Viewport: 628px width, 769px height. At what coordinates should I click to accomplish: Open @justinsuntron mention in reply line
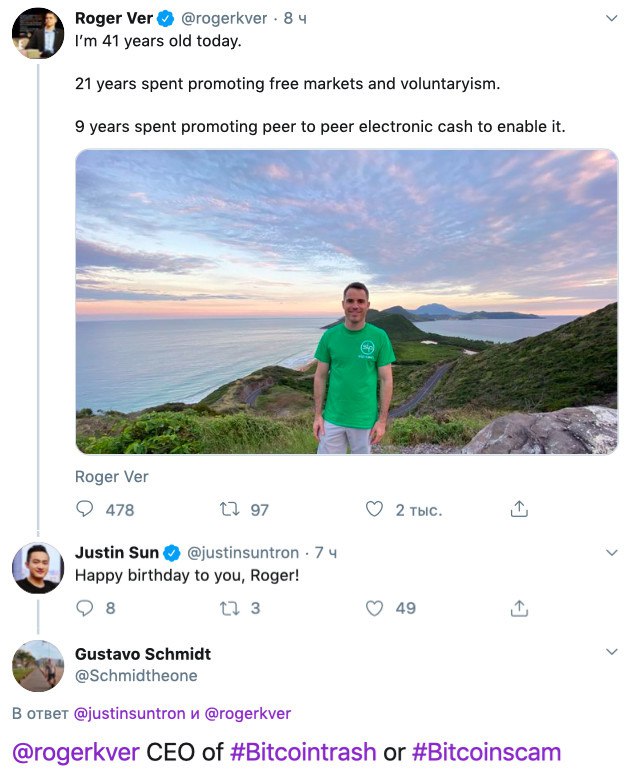coord(130,713)
